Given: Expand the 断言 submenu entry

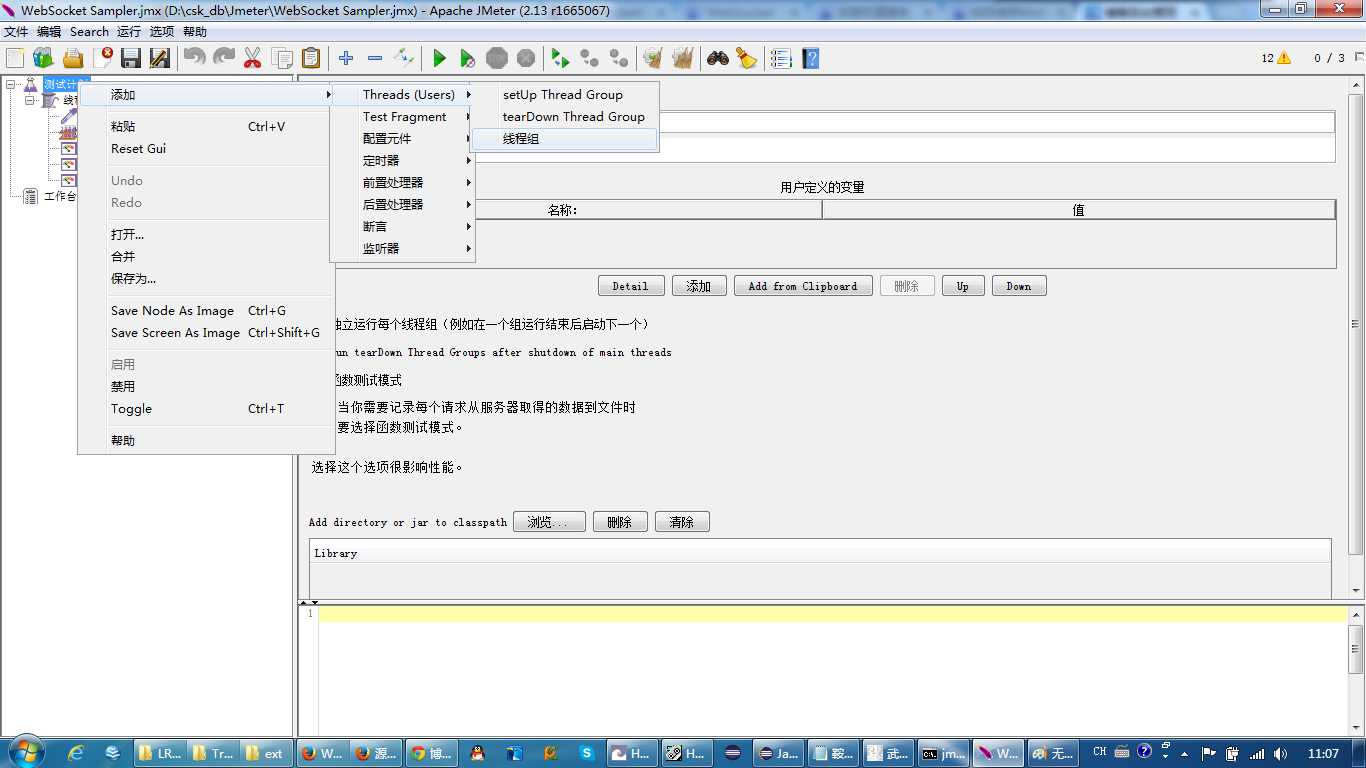Looking at the screenshot, I should coord(402,227).
